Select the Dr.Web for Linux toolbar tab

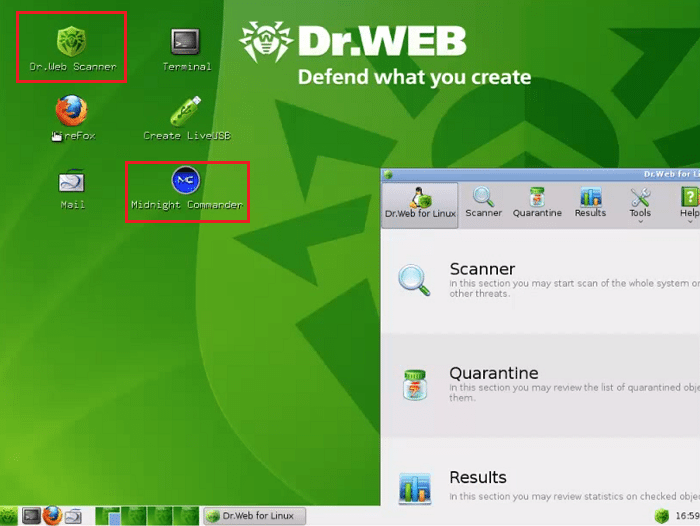[x=420, y=205]
